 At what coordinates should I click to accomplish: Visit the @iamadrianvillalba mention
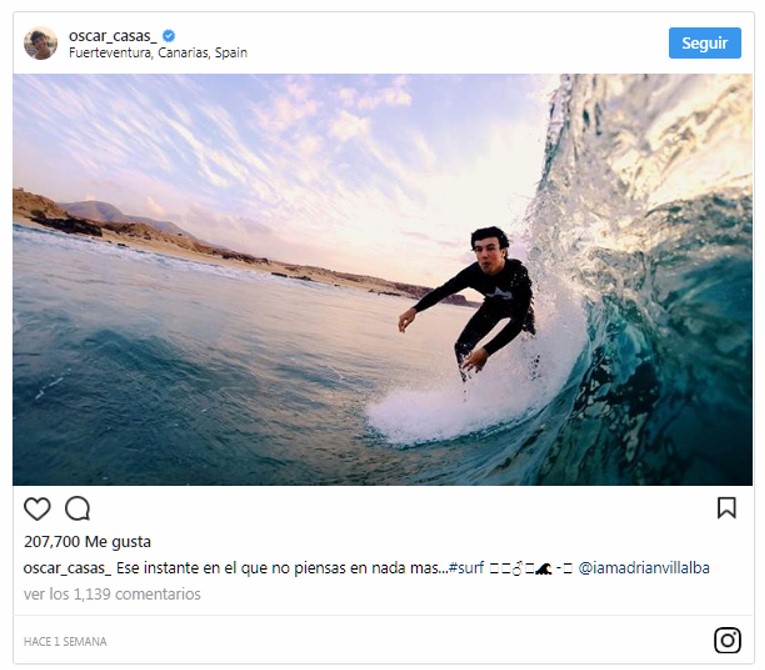click(x=644, y=568)
